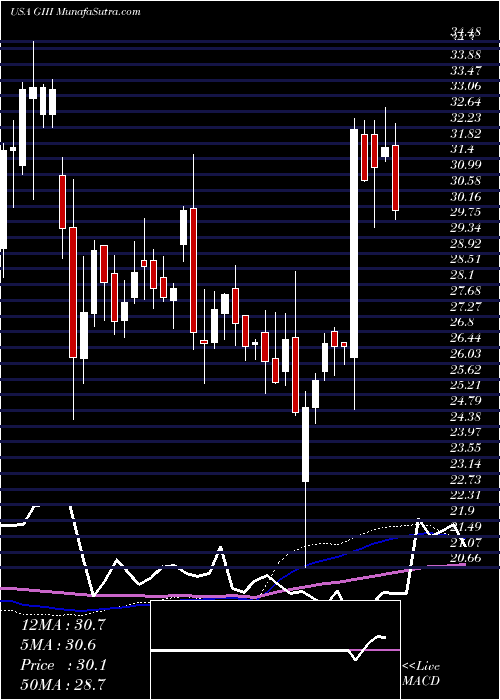Select the 24.38 price axis label
The width and height of the screenshot is (500, 700).
pos(466,417)
